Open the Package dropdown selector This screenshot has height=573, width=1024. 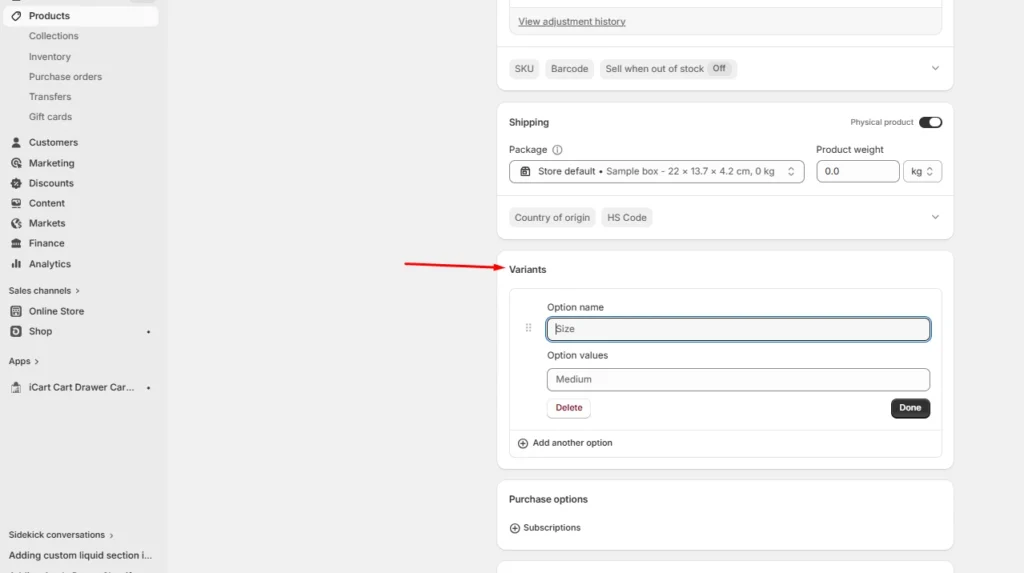coord(656,171)
